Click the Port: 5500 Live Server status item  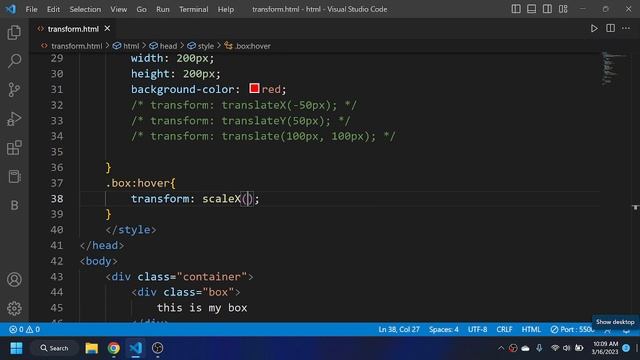pyautogui.click(x=572, y=329)
